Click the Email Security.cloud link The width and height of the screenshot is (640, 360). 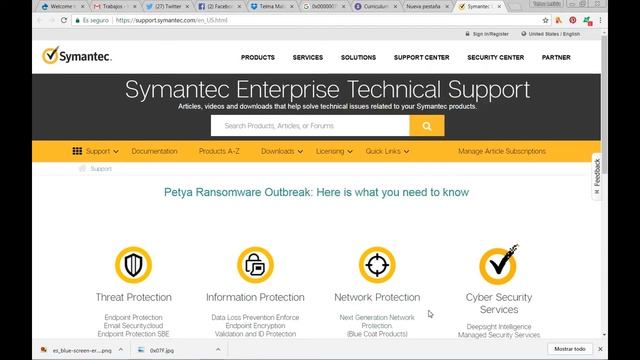tap(133, 326)
